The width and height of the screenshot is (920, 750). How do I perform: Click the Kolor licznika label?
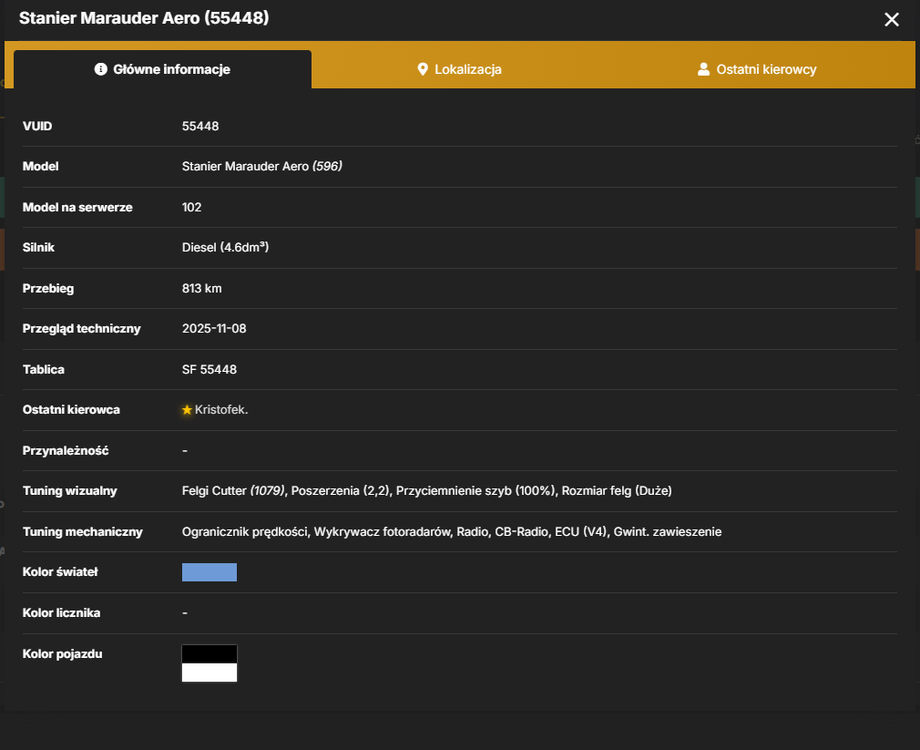(x=62, y=613)
